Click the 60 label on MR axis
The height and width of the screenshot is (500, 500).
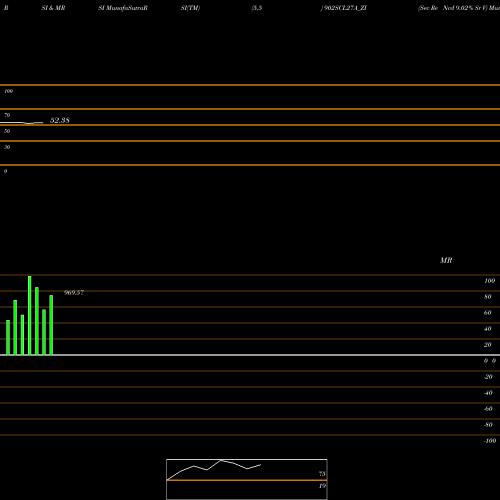[488, 313]
